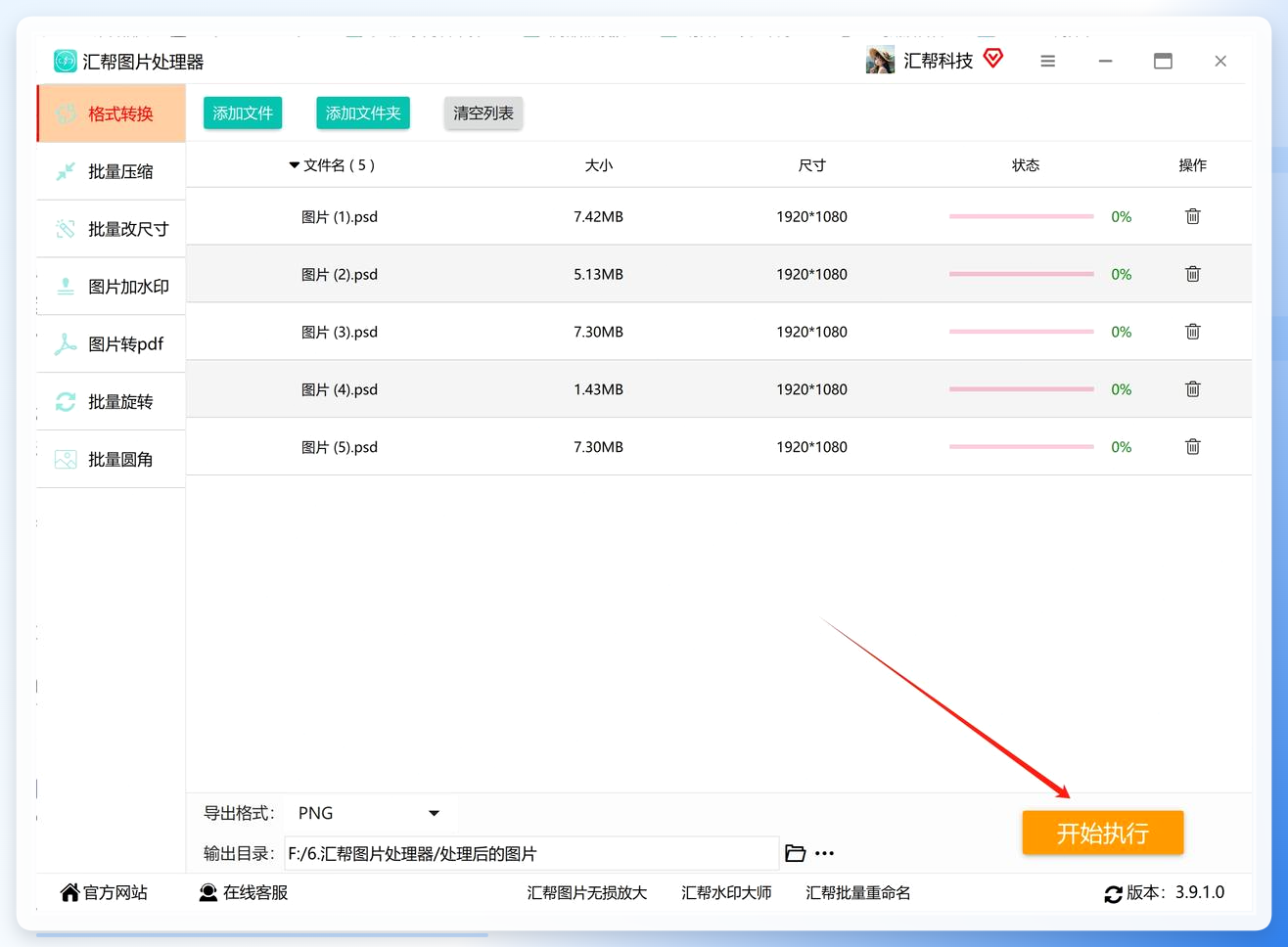The image size is (1288, 947).
Task: Click the 添加文件 button
Action: tap(243, 113)
